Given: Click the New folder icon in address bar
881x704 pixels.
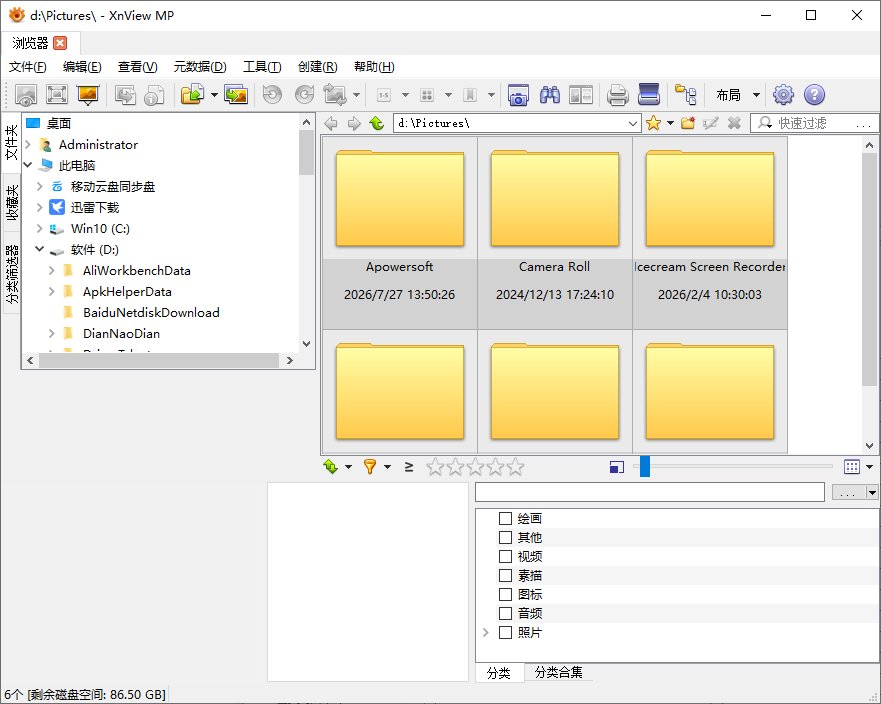Looking at the screenshot, I should coord(688,123).
